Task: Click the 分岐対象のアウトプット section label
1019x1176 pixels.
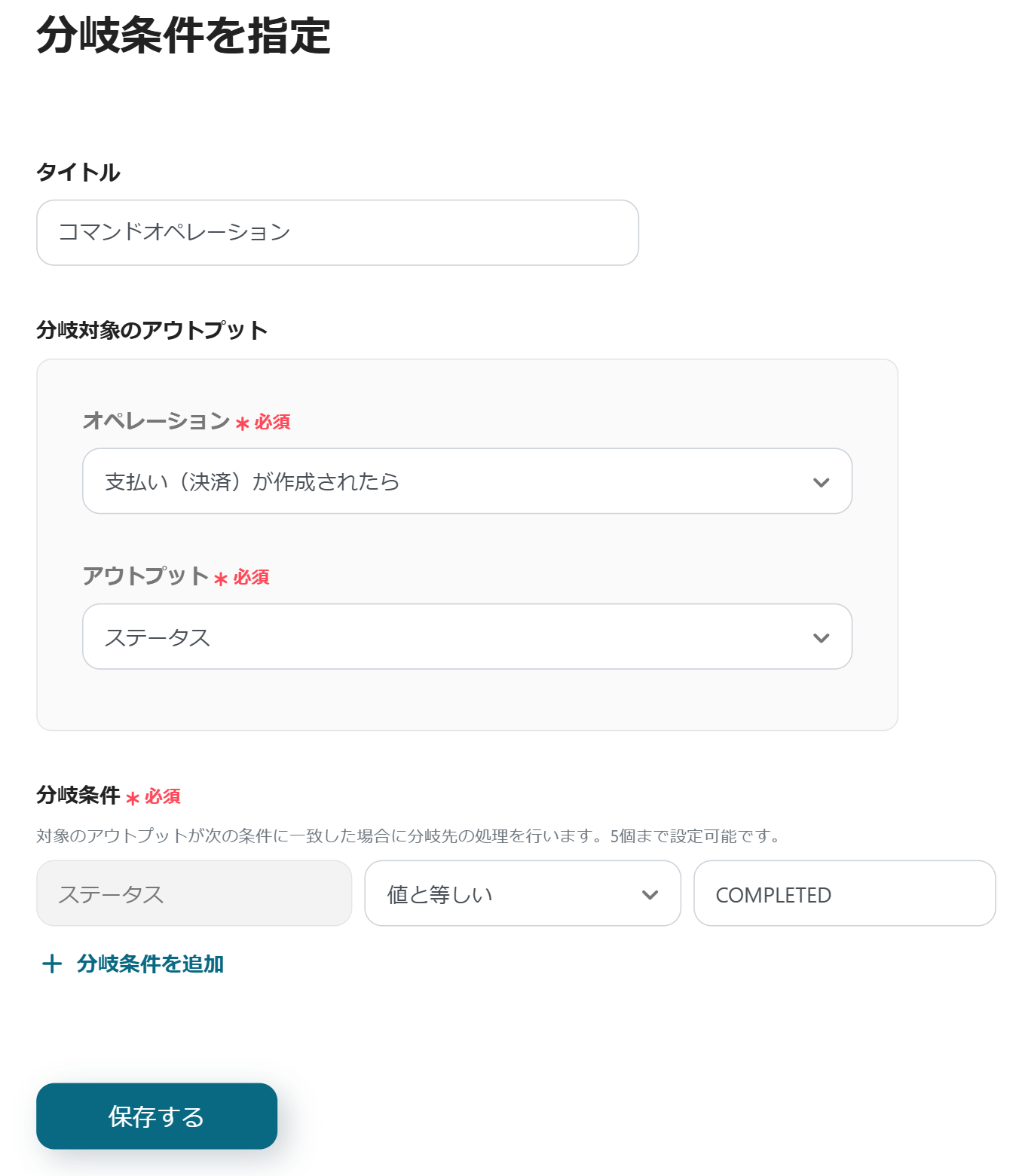Action: 152,330
